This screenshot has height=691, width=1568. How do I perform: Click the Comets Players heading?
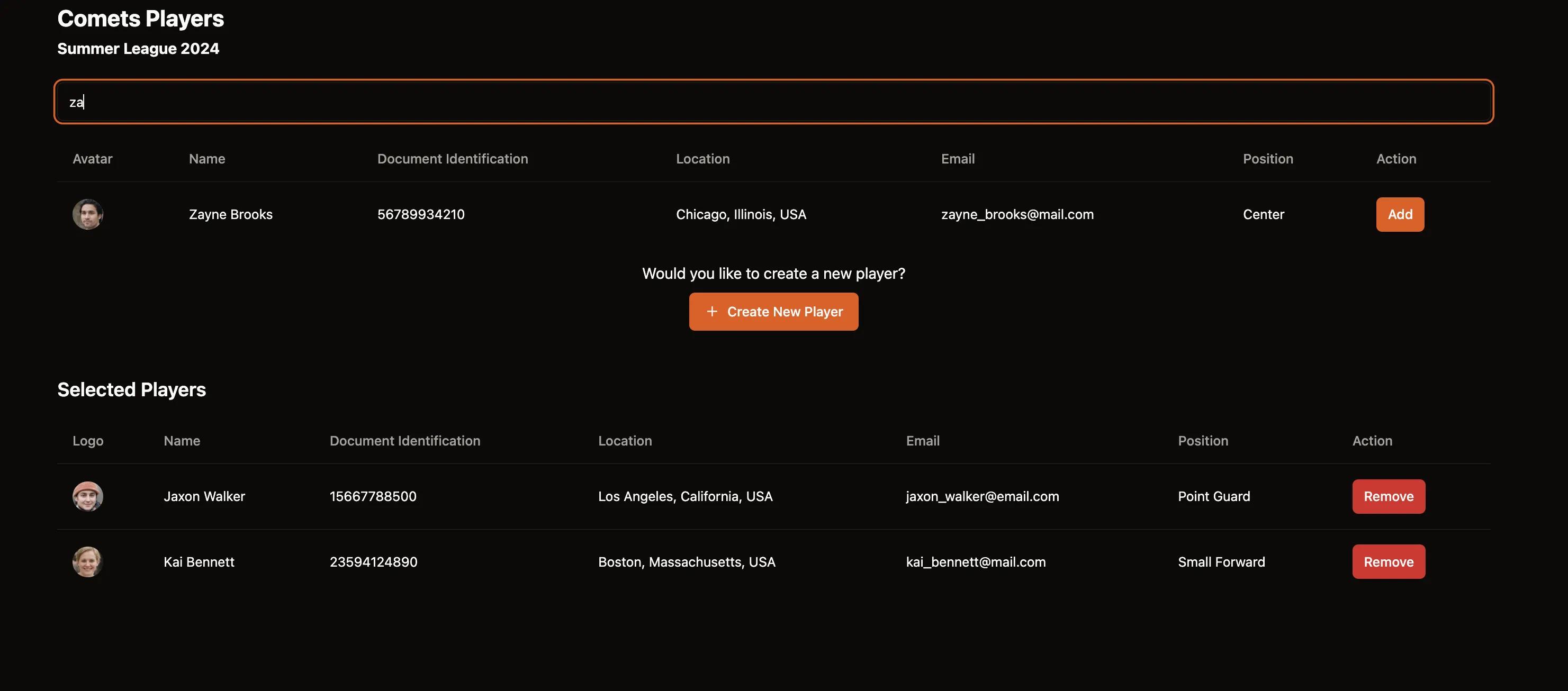point(141,19)
